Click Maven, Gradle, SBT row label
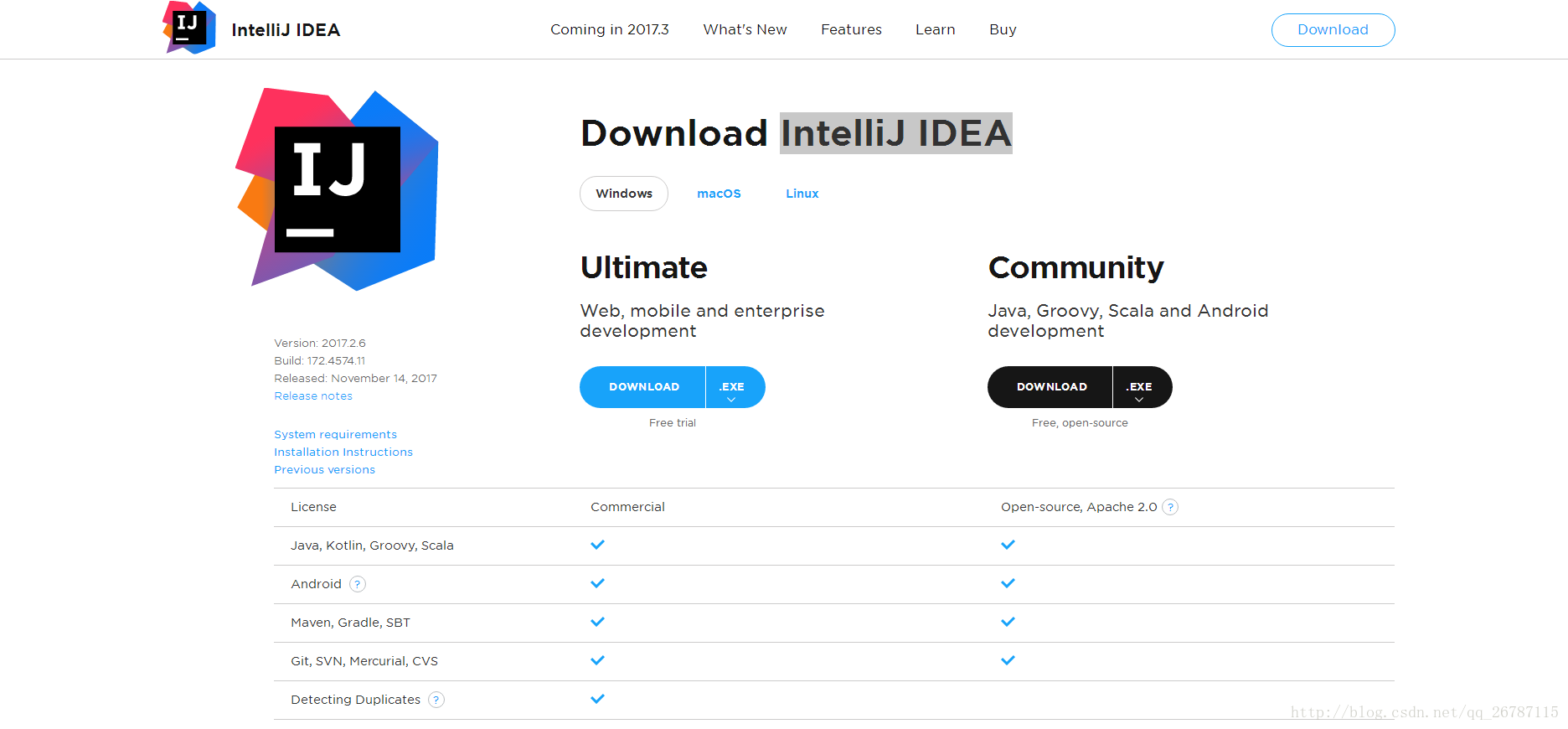The height and width of the screenshot is (729, 1568). pyautogui.click(x=350, y=623)
